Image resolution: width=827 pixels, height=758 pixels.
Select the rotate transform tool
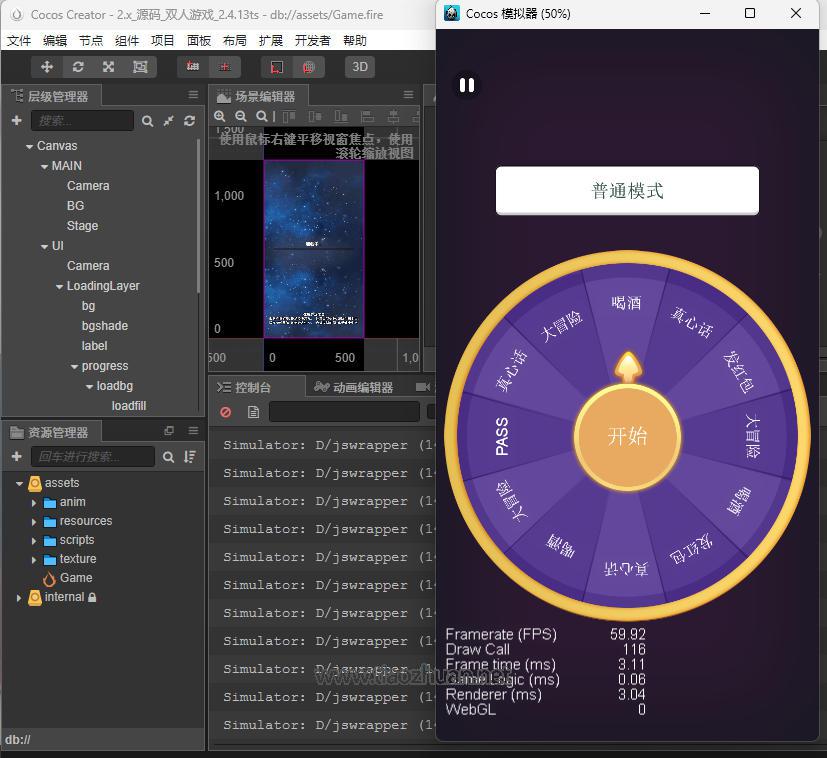(x=77, y=67)
